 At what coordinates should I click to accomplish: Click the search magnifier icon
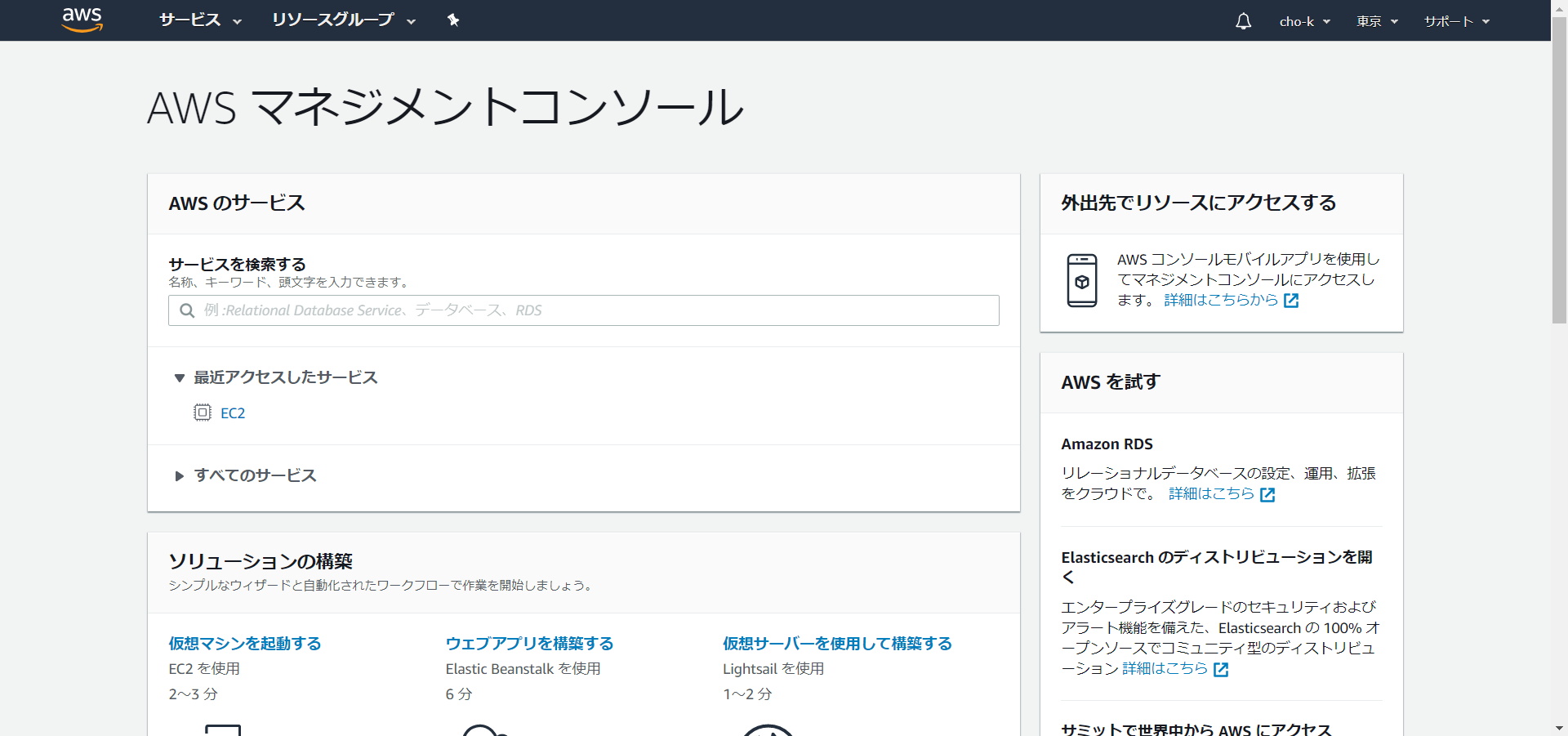click(x=187, y=310)
